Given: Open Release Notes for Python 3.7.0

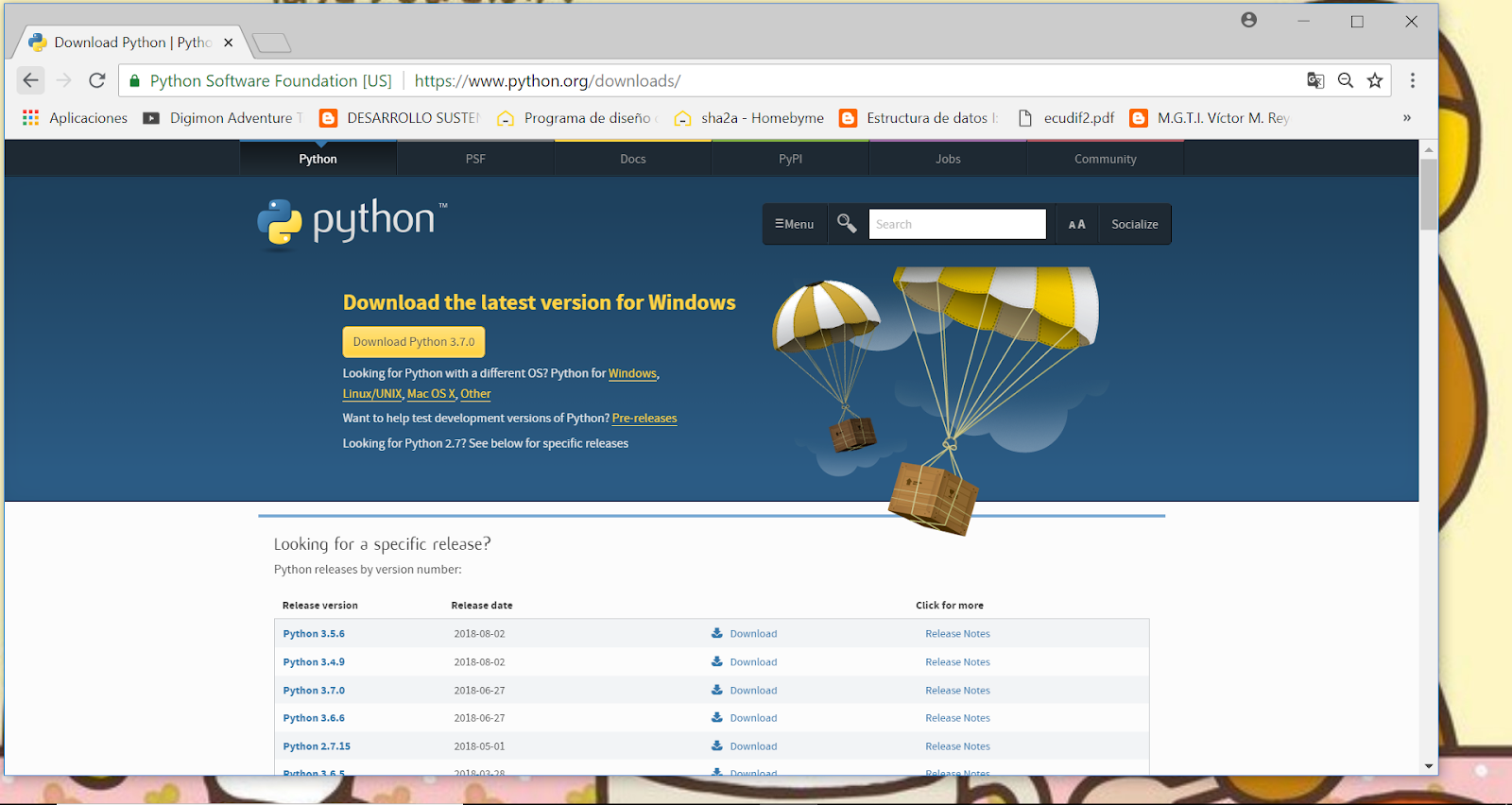Looking at the screenshot, I should pyautogui.click(x=957, y=691).
